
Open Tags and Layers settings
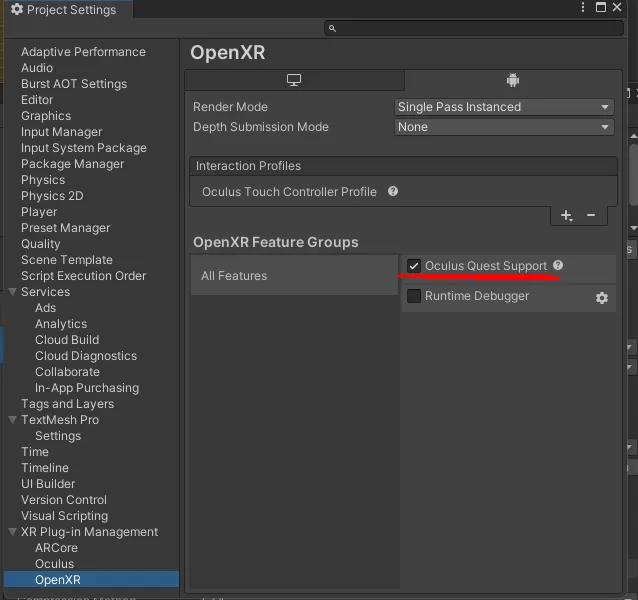(68, 404)
